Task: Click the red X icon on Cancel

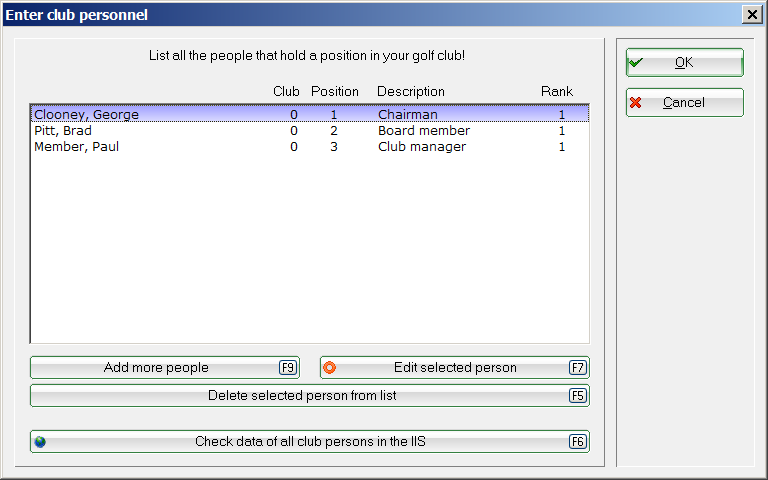Action: click(x=636, y=102)
